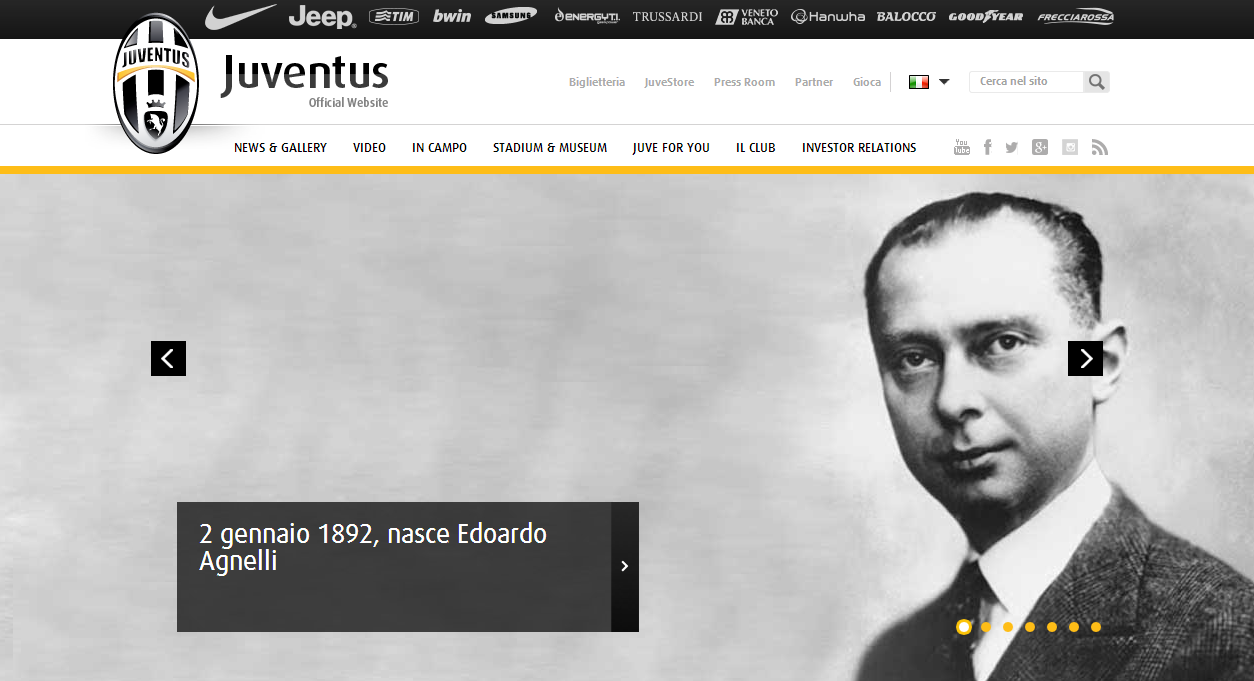Viewport: 1254px width, 681px height.
Task: Open the Edoardo Agnelli headline arrow
Action: 625,567
